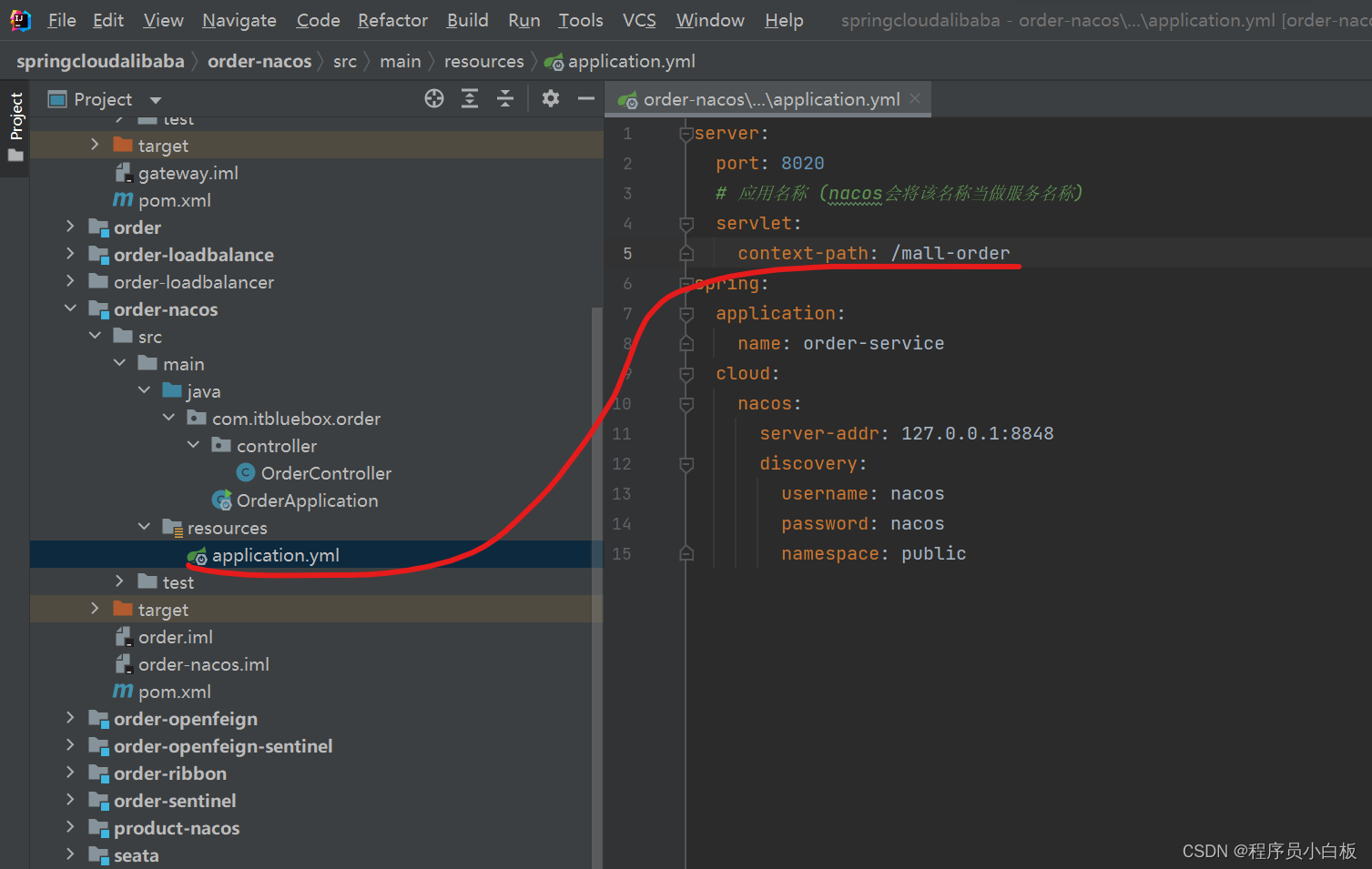Collapse the src folder
The image size is (1372, 869).
pyautogui.click(x=95, y=336)
